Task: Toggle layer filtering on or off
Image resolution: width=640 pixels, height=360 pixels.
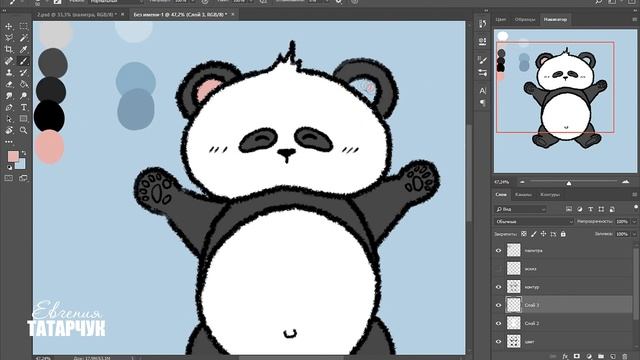Action: click(x=636, y=208)
